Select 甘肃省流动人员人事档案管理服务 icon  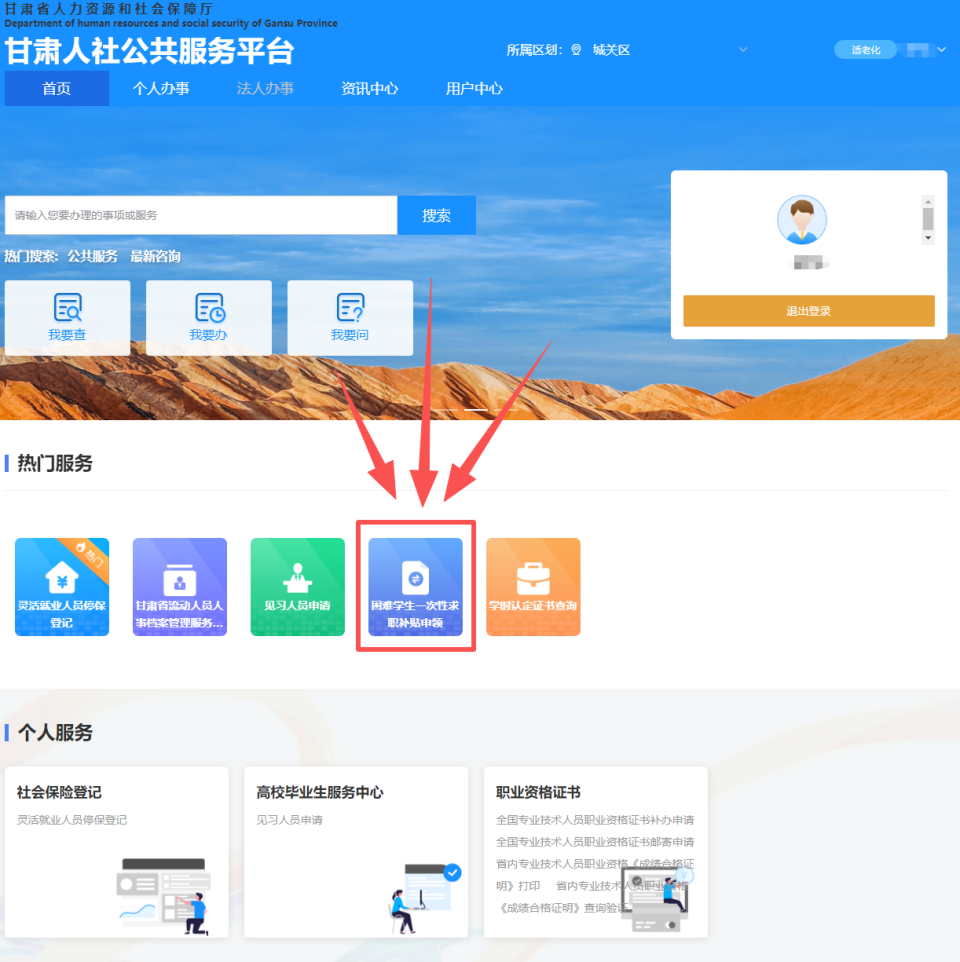coord(179,587)
